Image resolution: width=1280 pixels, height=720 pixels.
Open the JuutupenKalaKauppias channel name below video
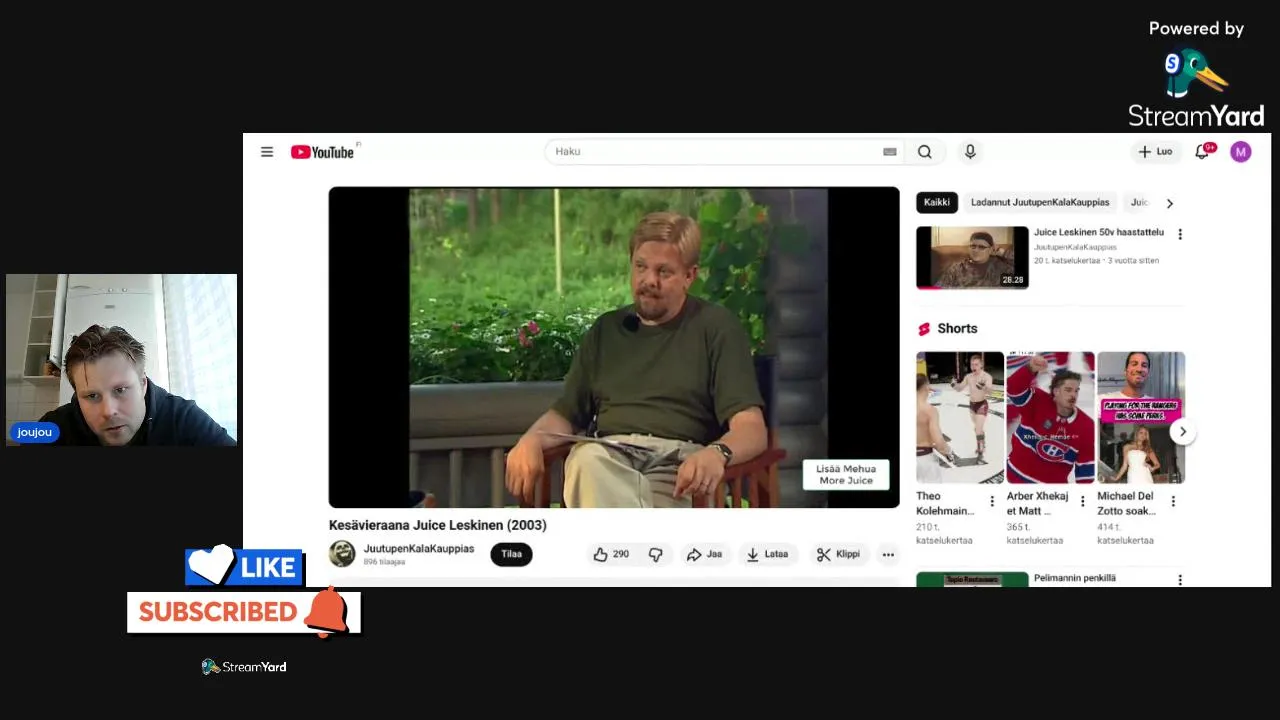(419, 549)
